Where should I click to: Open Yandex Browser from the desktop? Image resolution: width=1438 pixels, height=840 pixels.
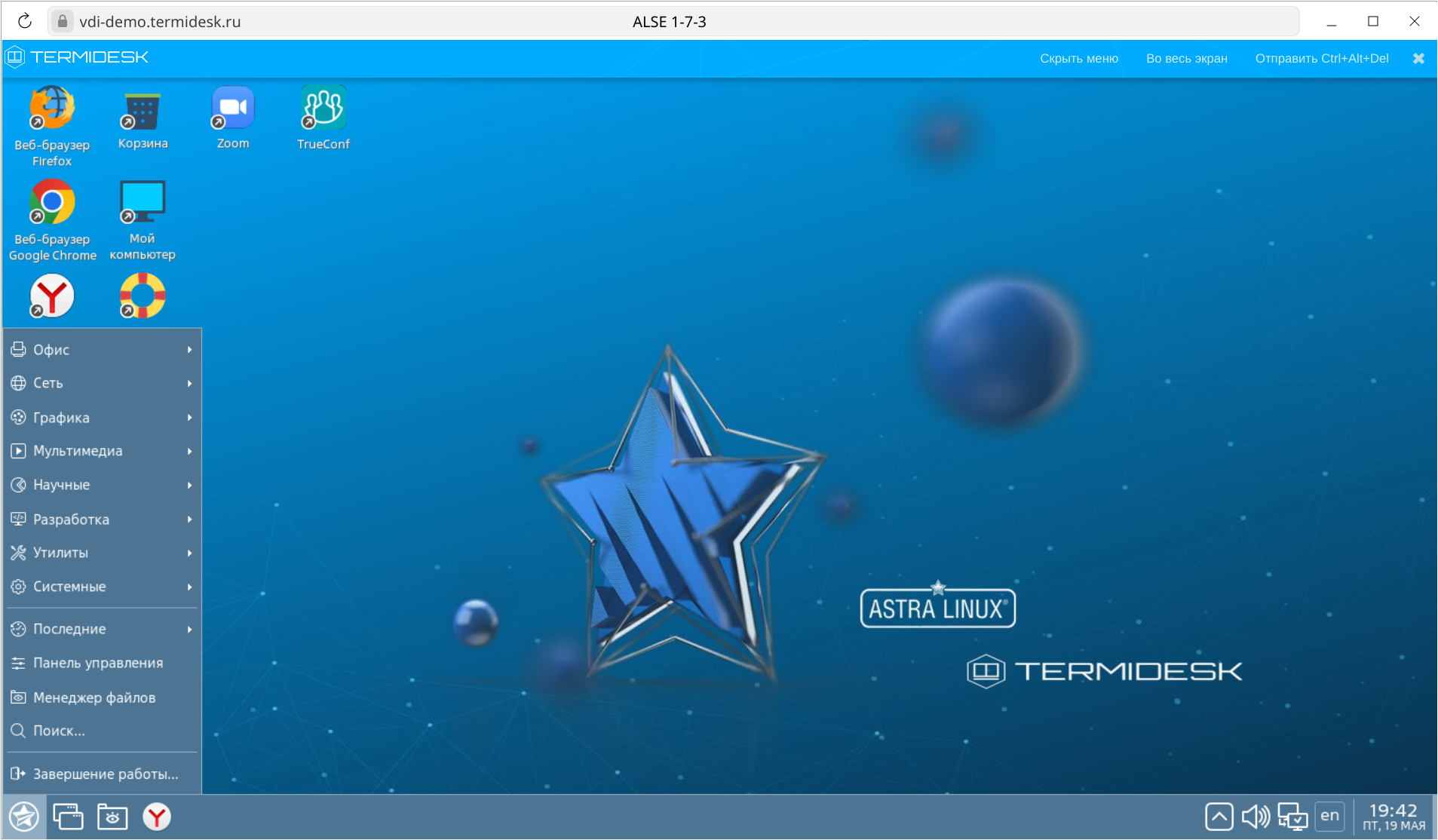coord(52,296)
